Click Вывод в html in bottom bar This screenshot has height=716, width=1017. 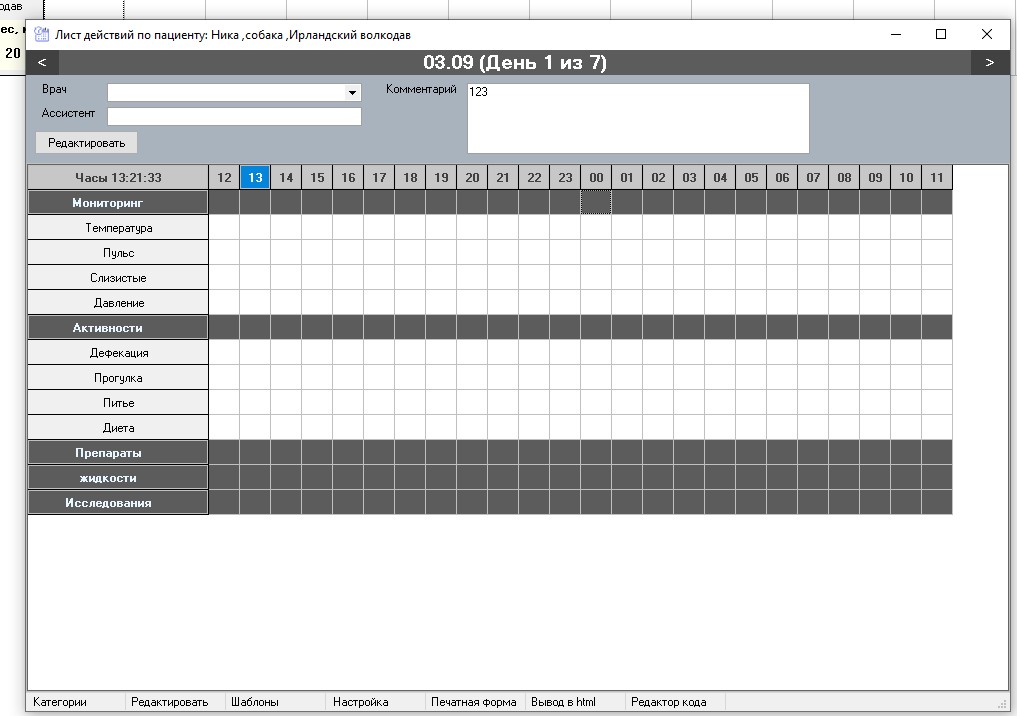coord(563,702)
